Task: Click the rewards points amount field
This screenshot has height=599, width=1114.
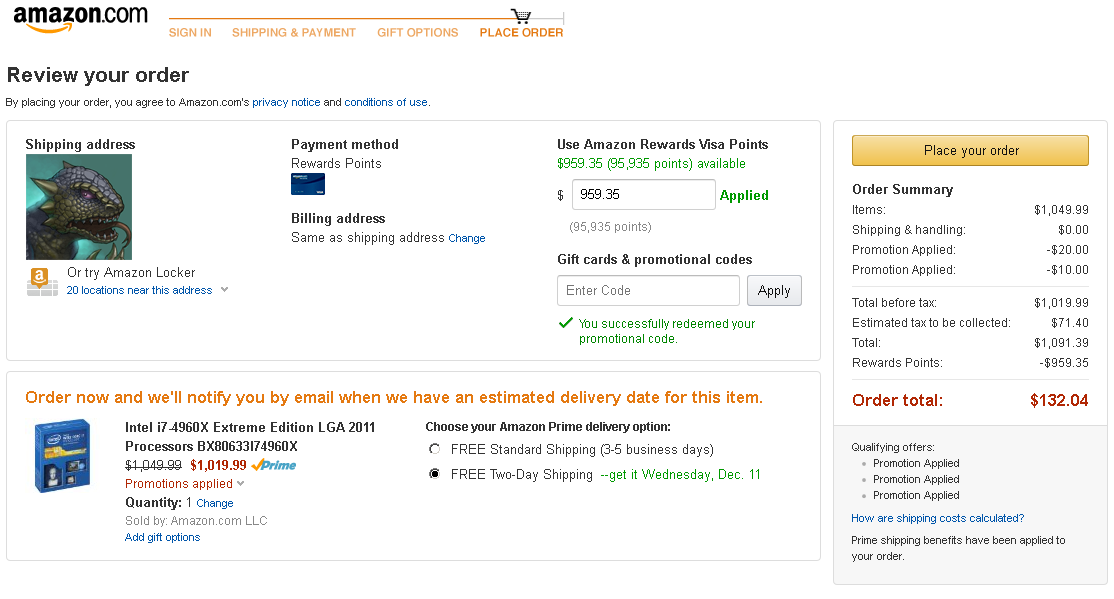Action: coord(644,195)
